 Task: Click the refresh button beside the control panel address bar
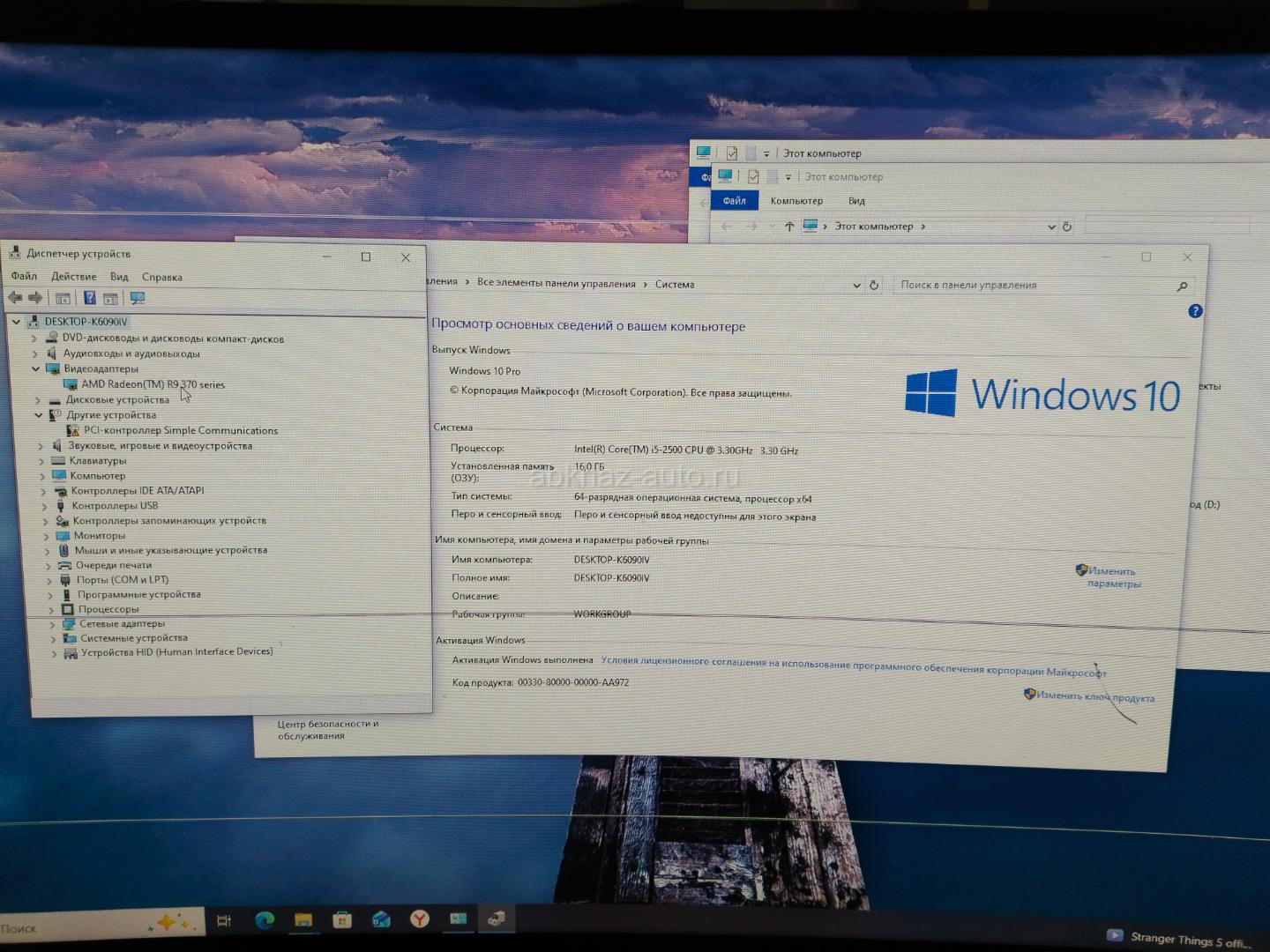(874, 285)
